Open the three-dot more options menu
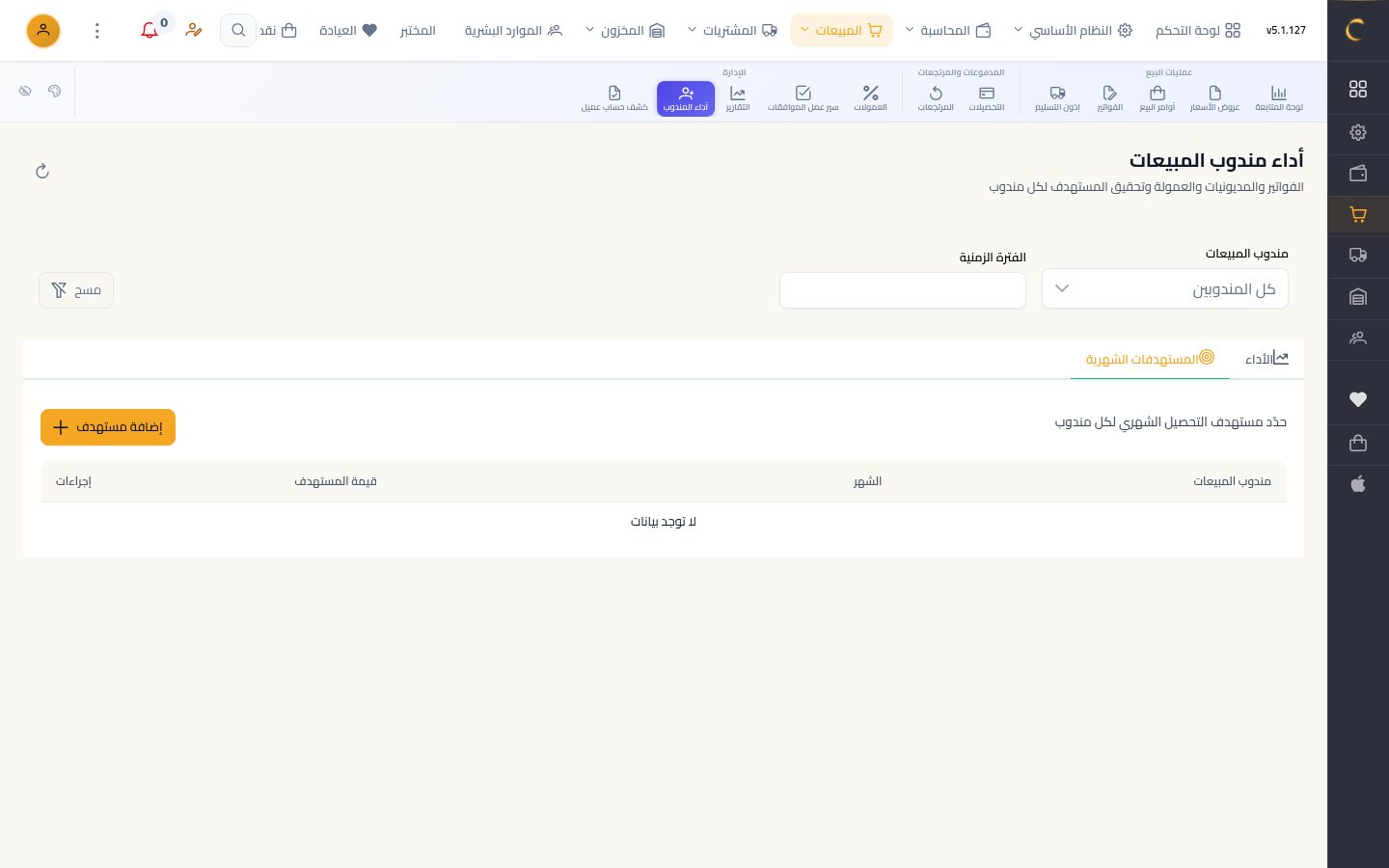This screenshot has width=1389, height=868. (97, 31)
